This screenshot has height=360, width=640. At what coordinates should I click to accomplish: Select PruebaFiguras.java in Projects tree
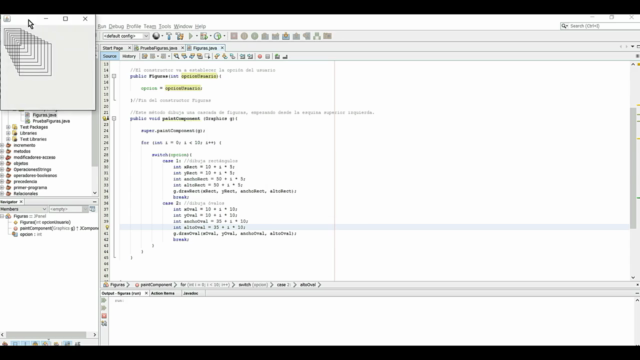(x=51, y=121)
